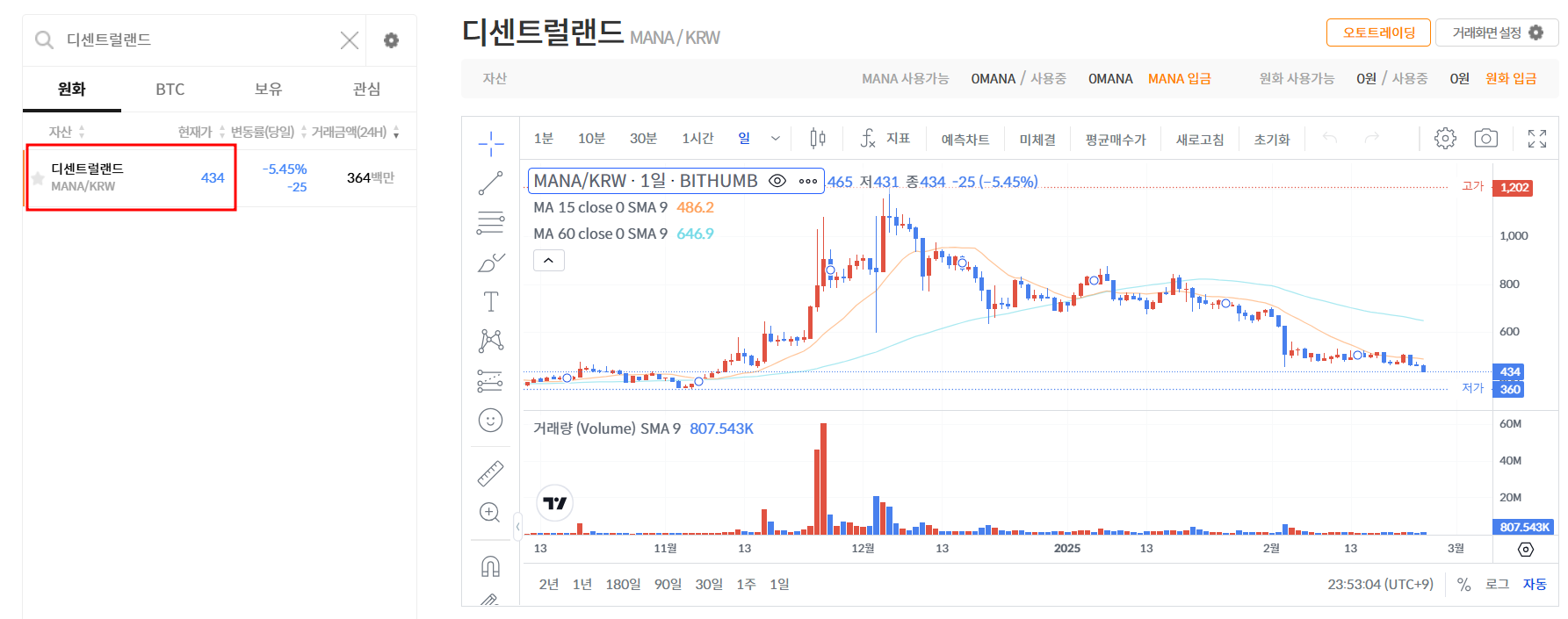The width and height of the screenshot is (1568, 619).
Task: Click the search magnifier icon
Action: coord(44,40)
